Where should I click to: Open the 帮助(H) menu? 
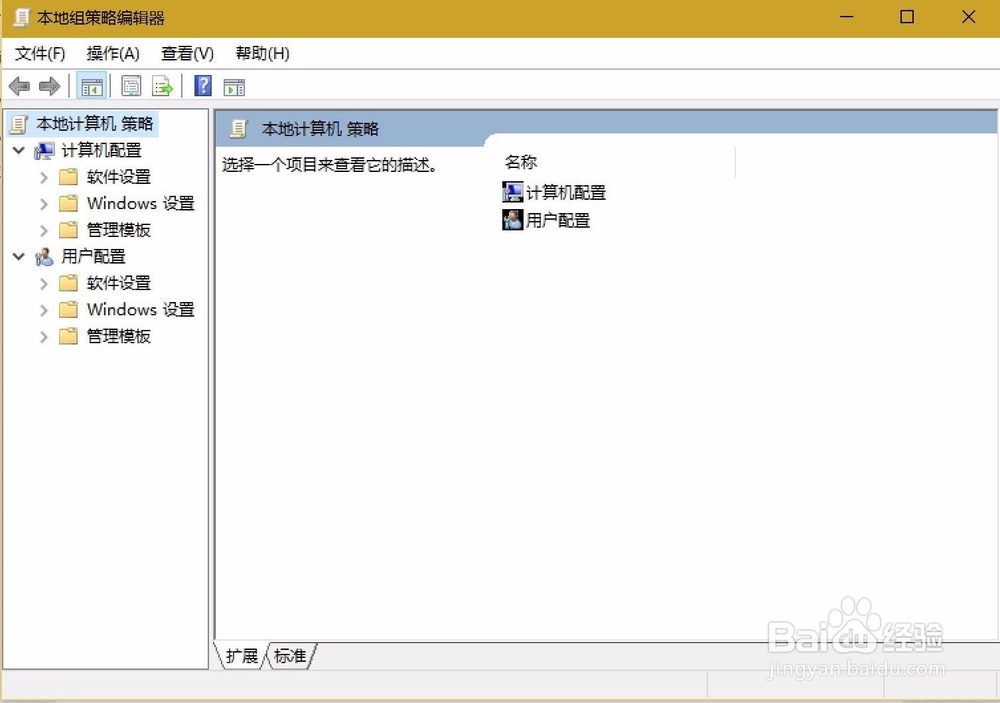262,54
